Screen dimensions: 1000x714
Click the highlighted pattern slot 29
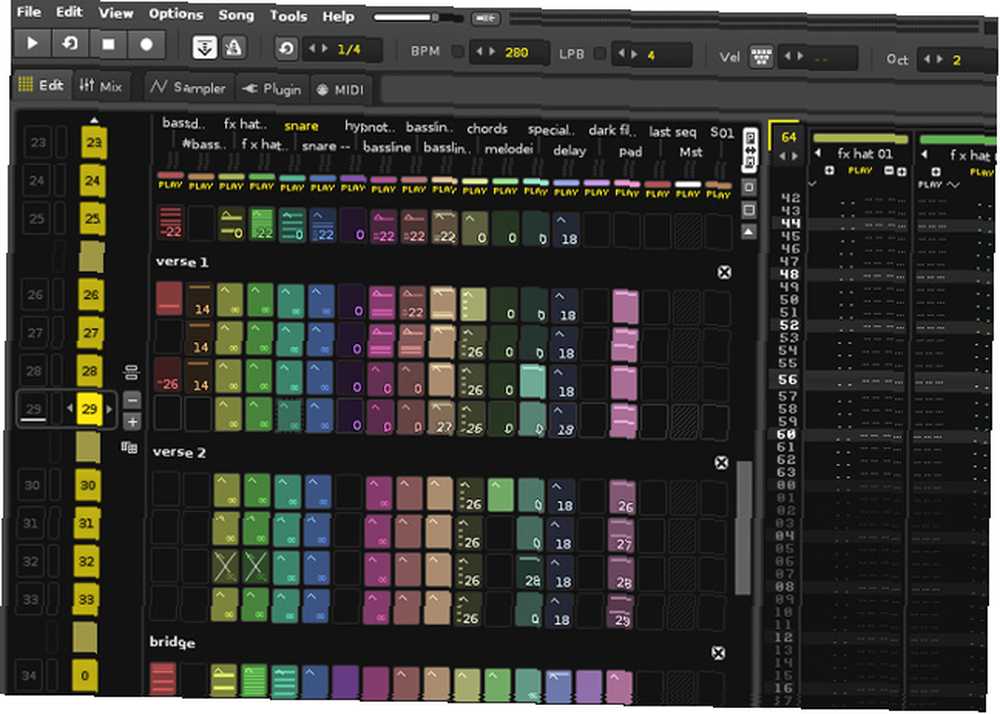point(89,409)
